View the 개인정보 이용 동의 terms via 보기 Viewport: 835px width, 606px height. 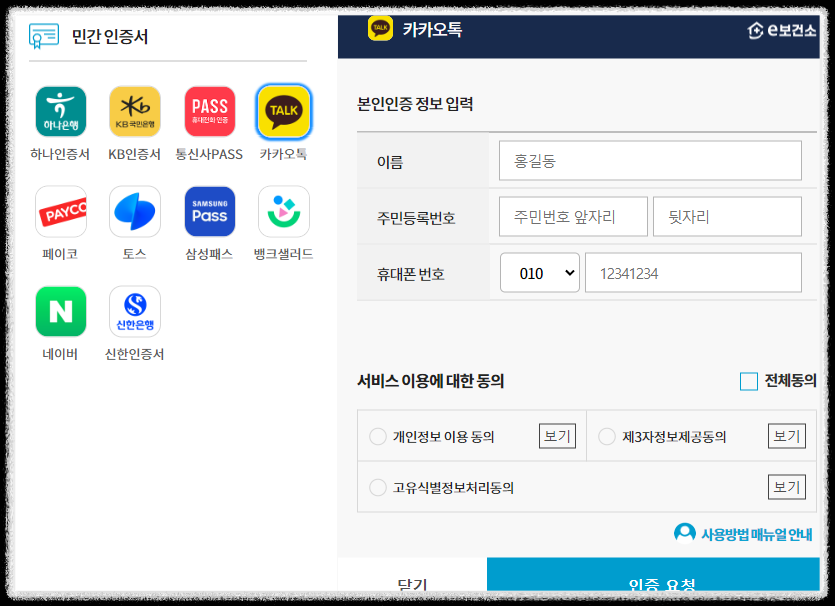tap(557, 436)
